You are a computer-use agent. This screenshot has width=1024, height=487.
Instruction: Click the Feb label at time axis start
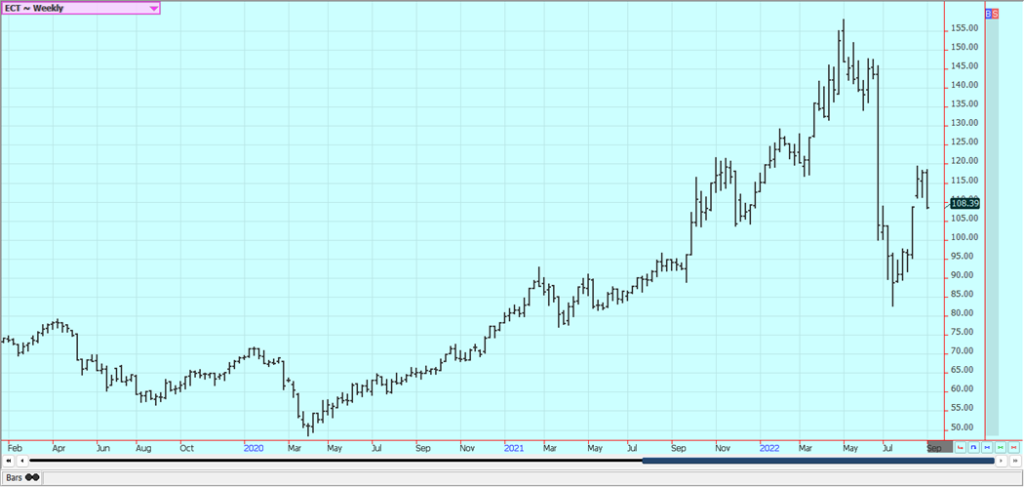tap(14, 448)
